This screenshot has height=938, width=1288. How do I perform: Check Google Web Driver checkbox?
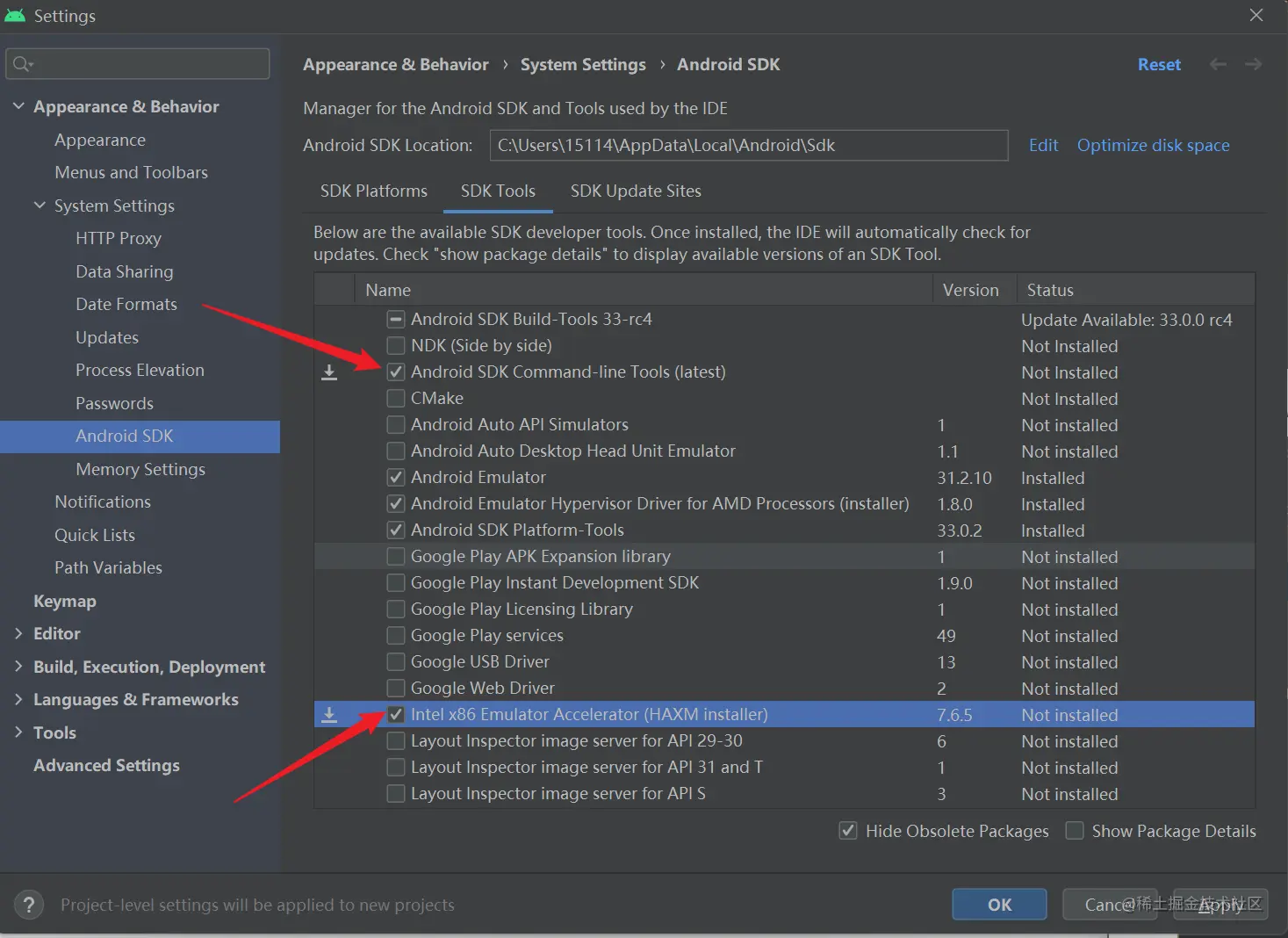tap(396, 688)
